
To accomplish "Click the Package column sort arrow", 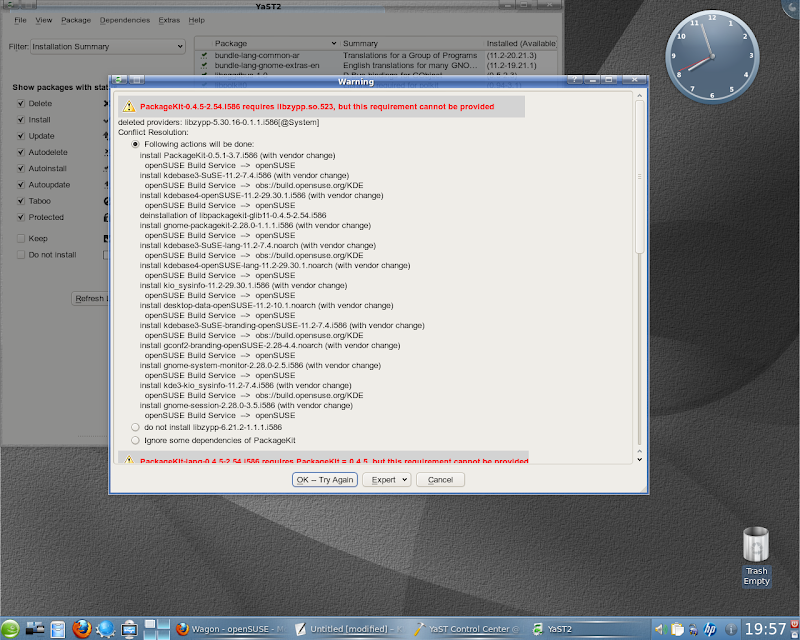I will click(334, 43).
